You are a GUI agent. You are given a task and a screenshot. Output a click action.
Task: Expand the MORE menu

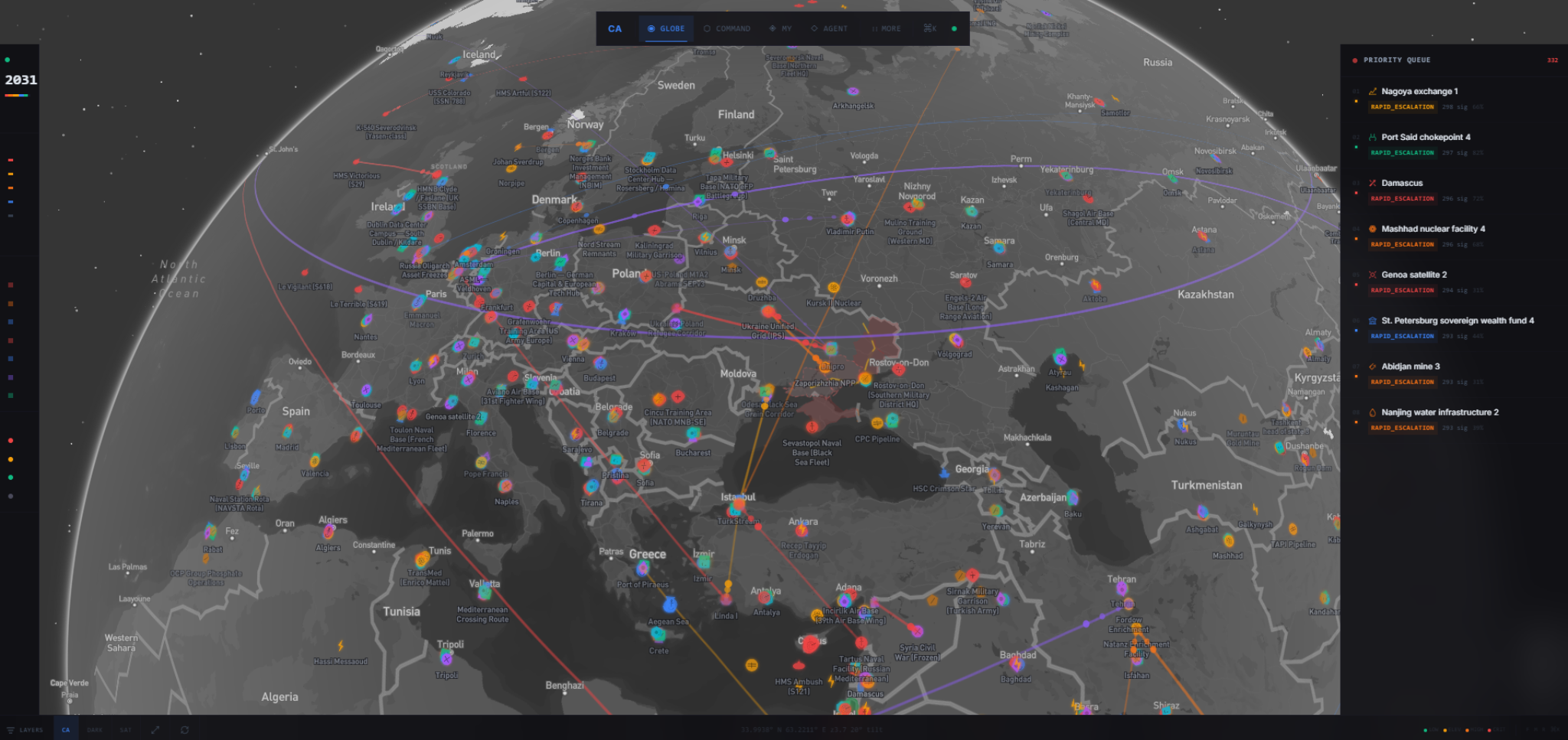coord(886,29)
